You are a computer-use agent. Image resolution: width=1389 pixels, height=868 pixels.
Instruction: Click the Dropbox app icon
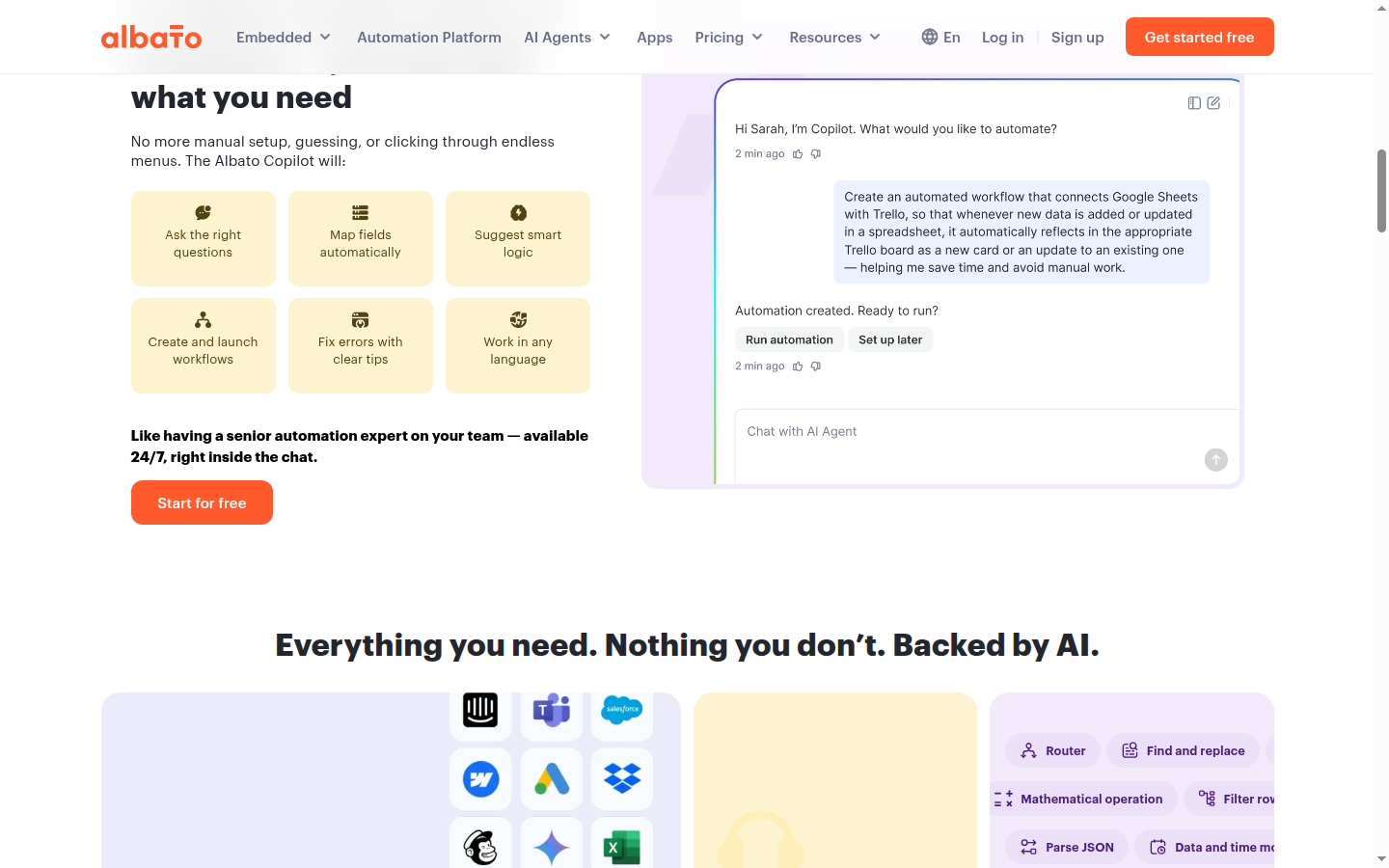[622, 778]
